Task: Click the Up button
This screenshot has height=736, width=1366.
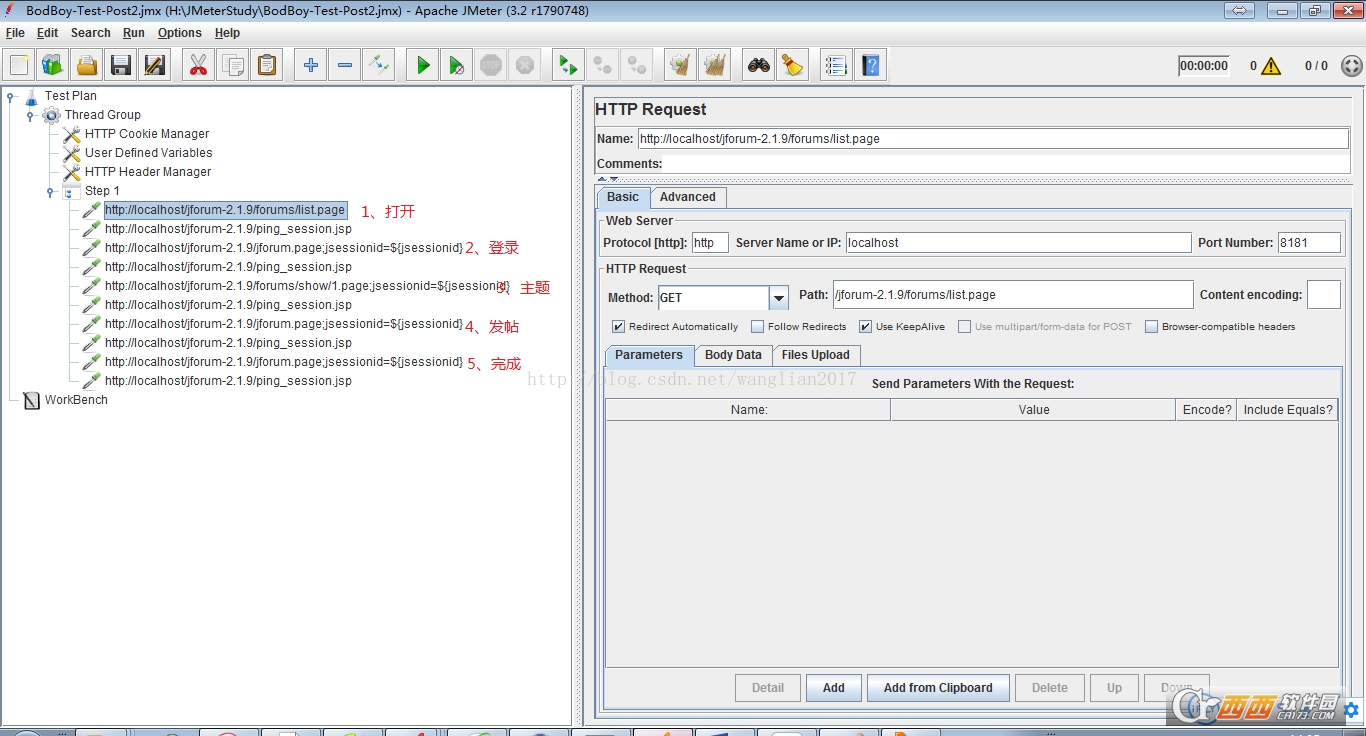Action: pyautogui.click(x=1114, y=688)
